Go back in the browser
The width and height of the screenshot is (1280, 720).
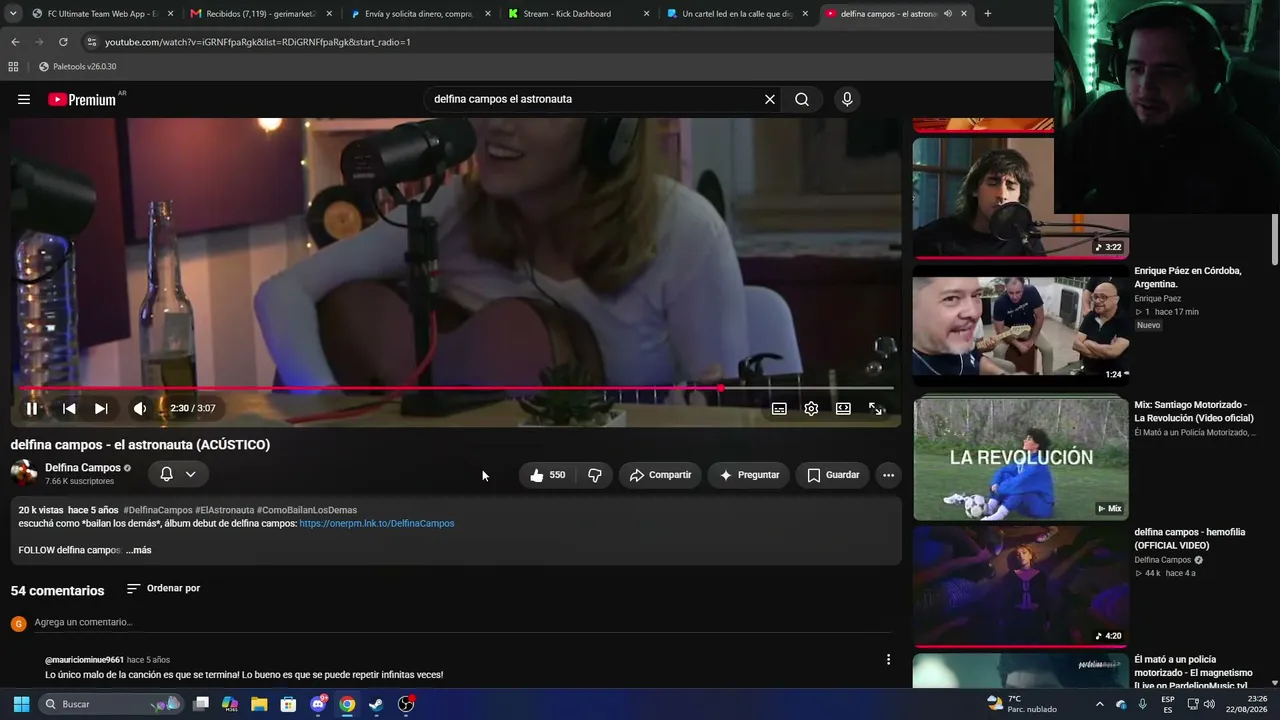[x=15, y=42]
